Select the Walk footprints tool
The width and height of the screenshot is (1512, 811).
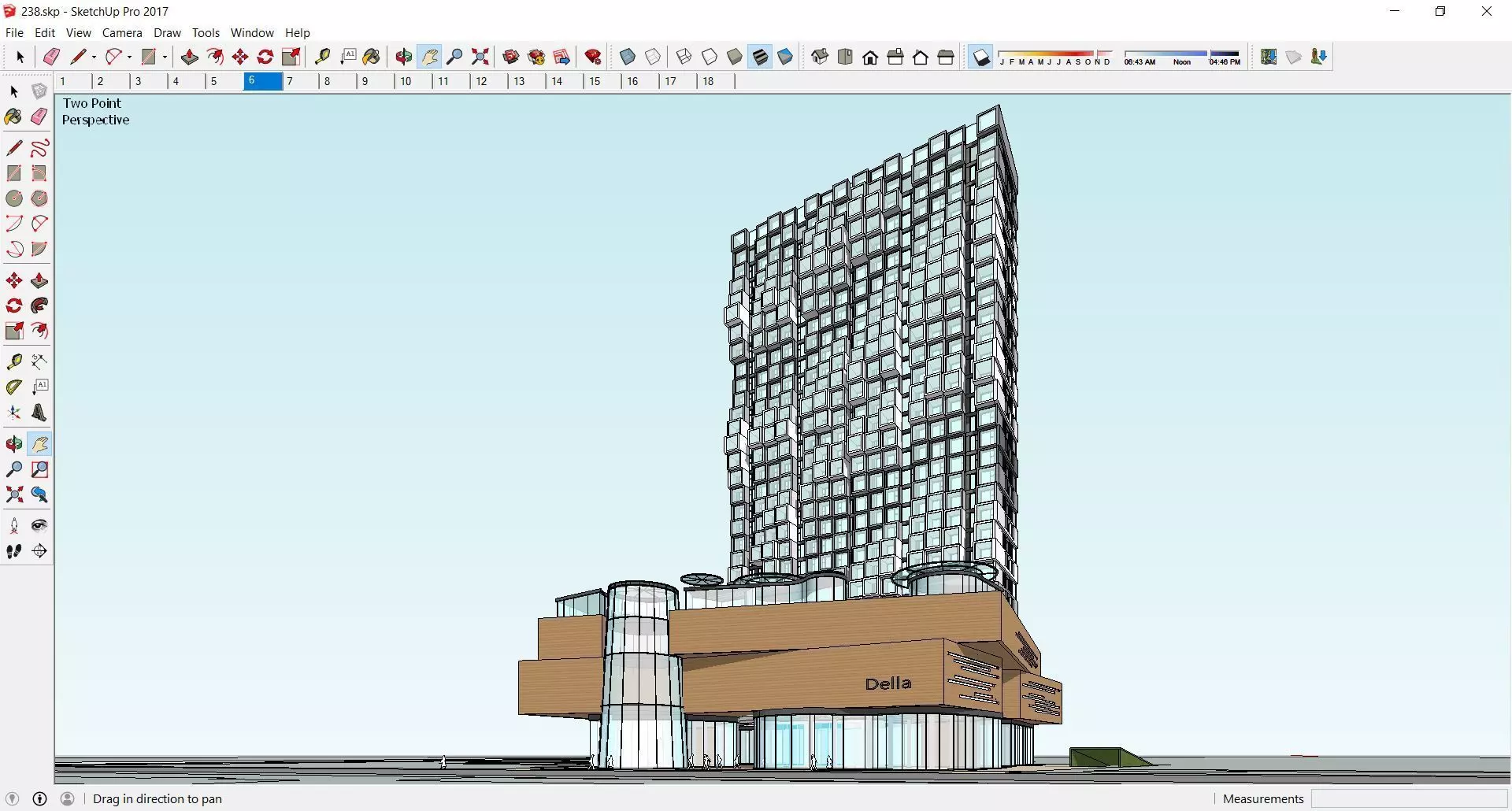click(x=14, y=551)
